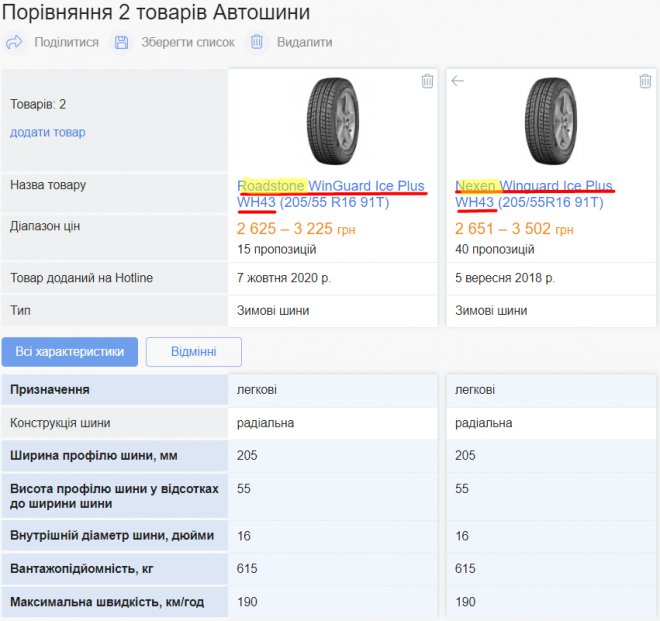
Task: Click the Поділитися text label
Action: tap(66, 42)
